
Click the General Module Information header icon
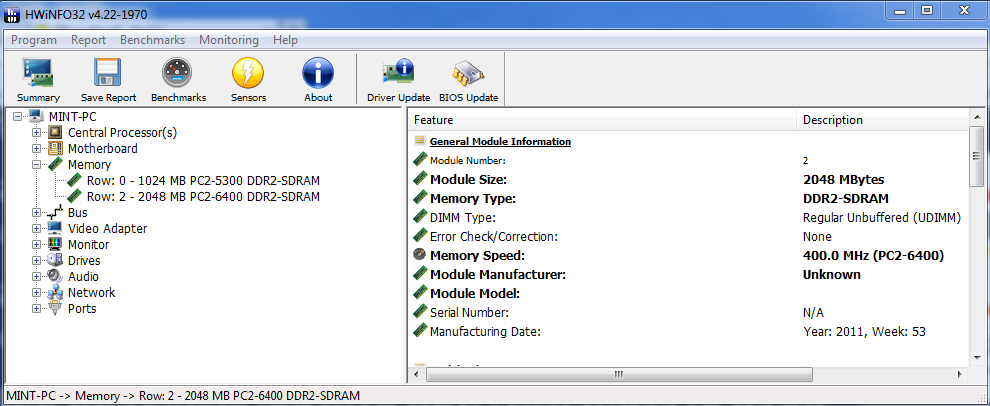(419, 141)
